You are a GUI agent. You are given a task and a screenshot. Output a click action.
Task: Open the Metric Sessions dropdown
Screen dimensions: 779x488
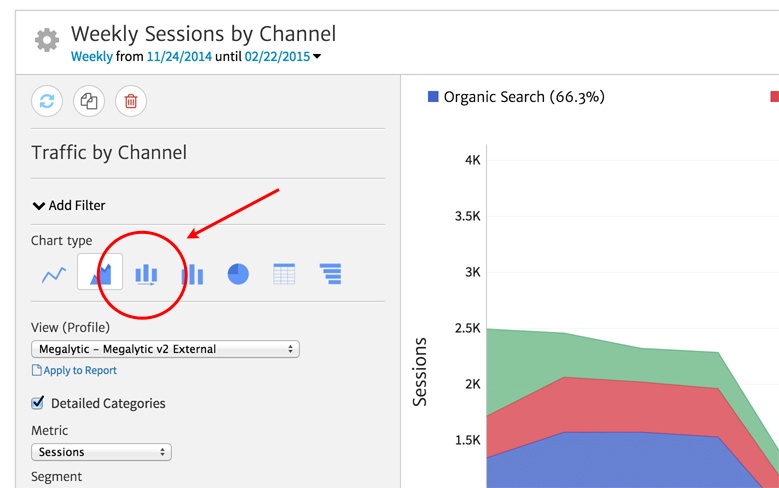(x=101, y=452)
